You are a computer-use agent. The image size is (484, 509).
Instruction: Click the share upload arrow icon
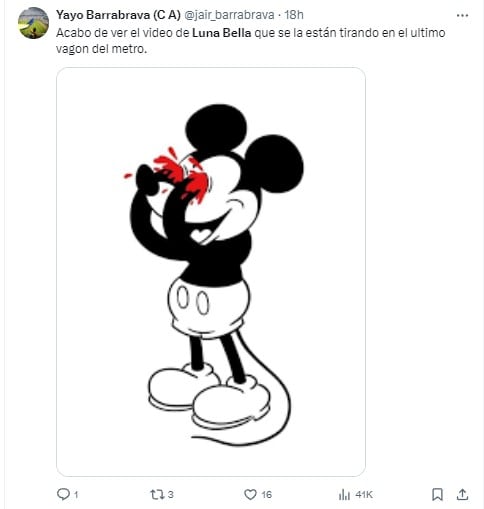point(462,494)
